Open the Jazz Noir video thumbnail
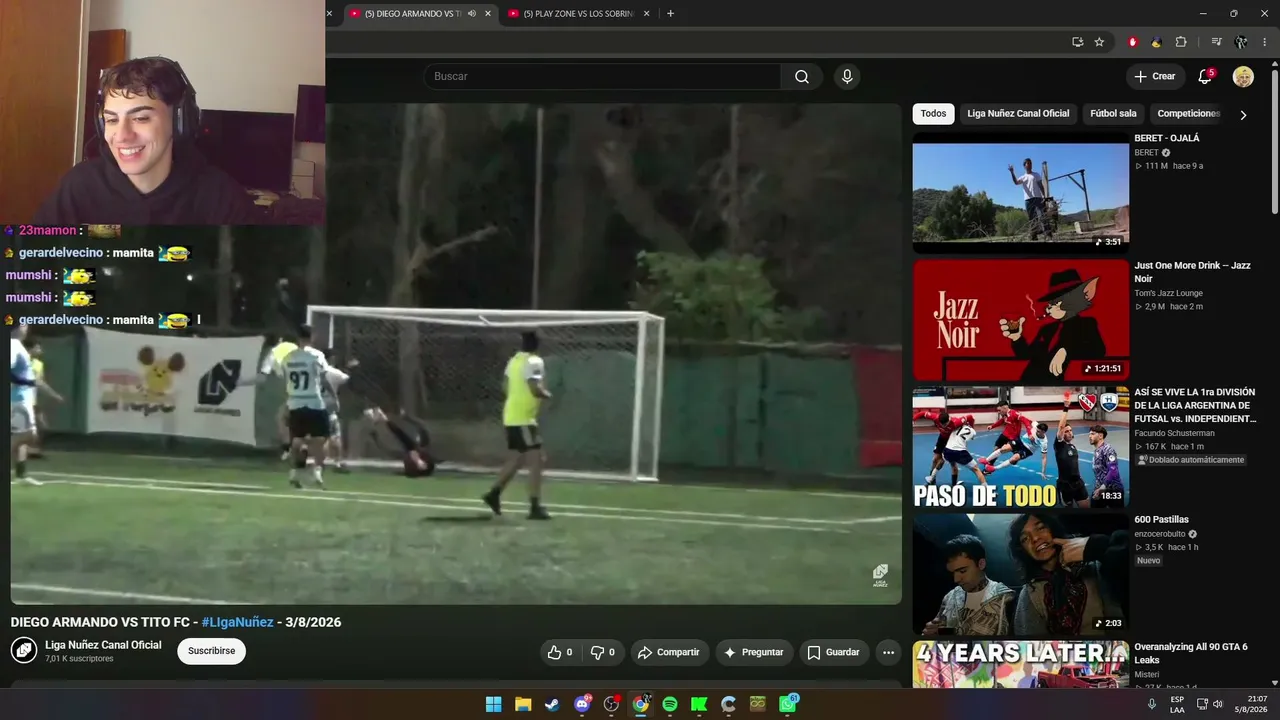The image size is (1280, 720). point(1020,320)
